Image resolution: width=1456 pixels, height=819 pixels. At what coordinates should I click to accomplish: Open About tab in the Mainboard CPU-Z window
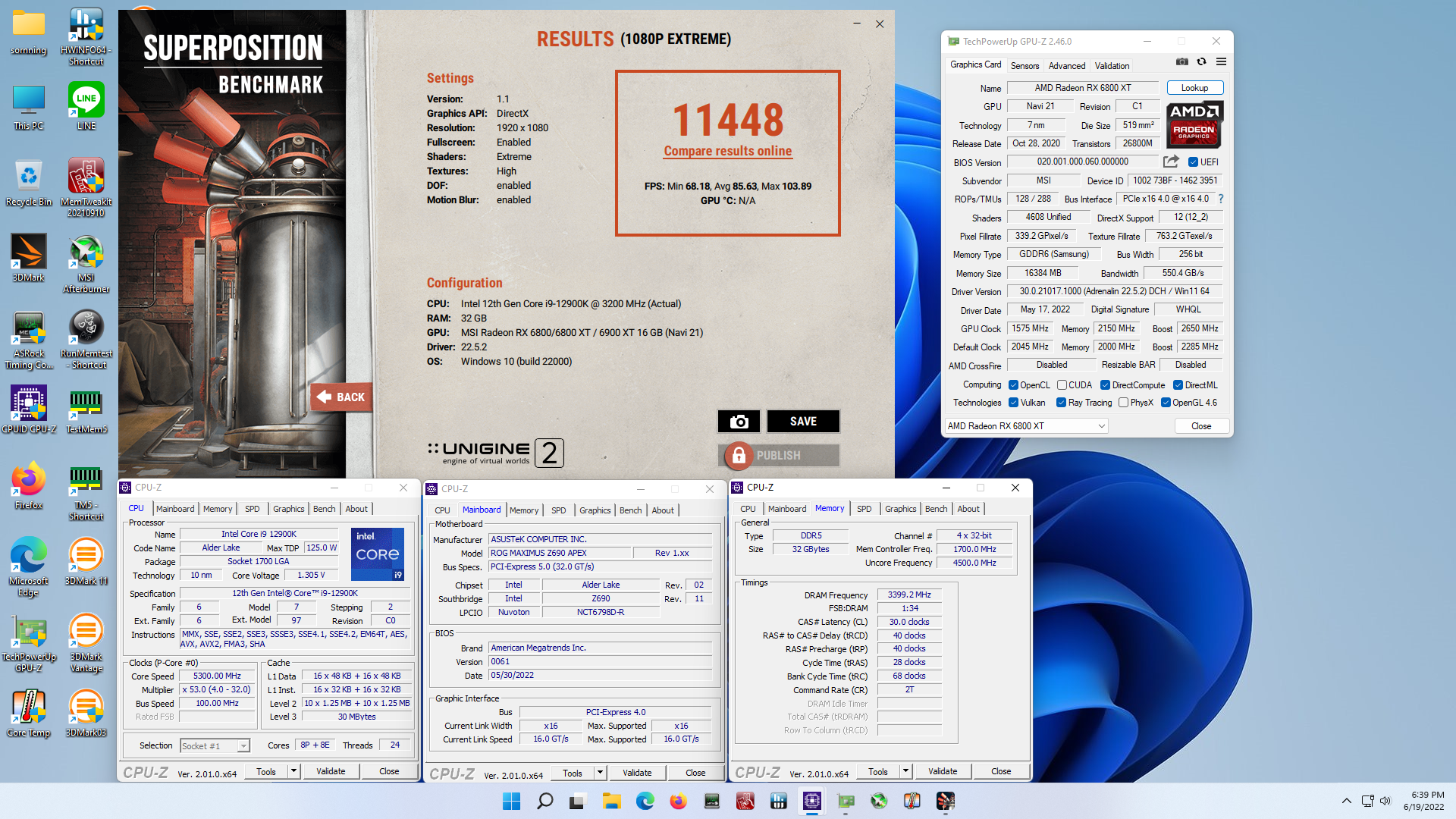pos(663,510)
